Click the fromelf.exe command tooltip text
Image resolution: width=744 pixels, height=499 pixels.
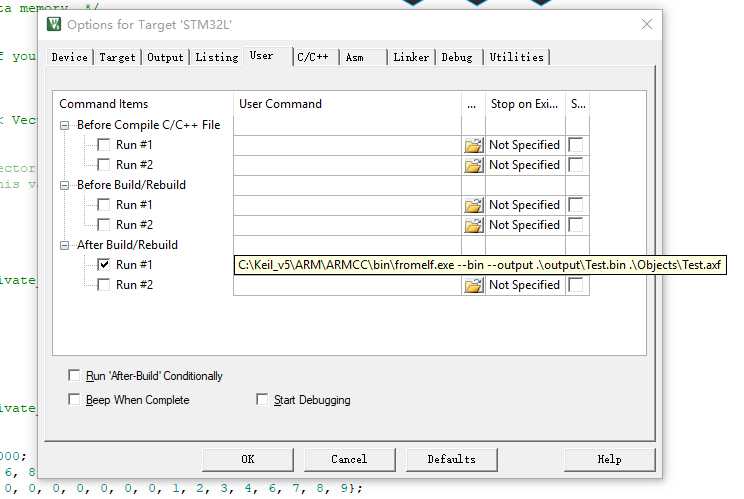pyautogui.click(x=480, y=265)
